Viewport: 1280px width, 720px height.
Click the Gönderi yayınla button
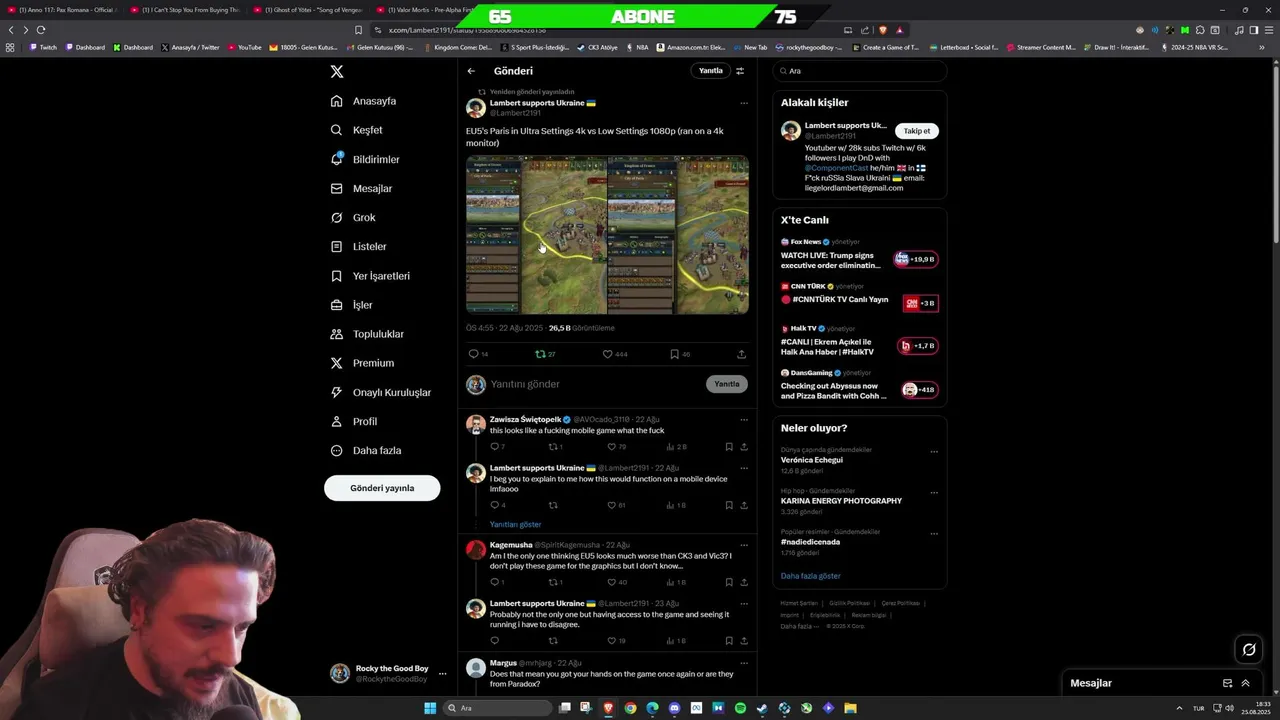(x=382, y=488)
